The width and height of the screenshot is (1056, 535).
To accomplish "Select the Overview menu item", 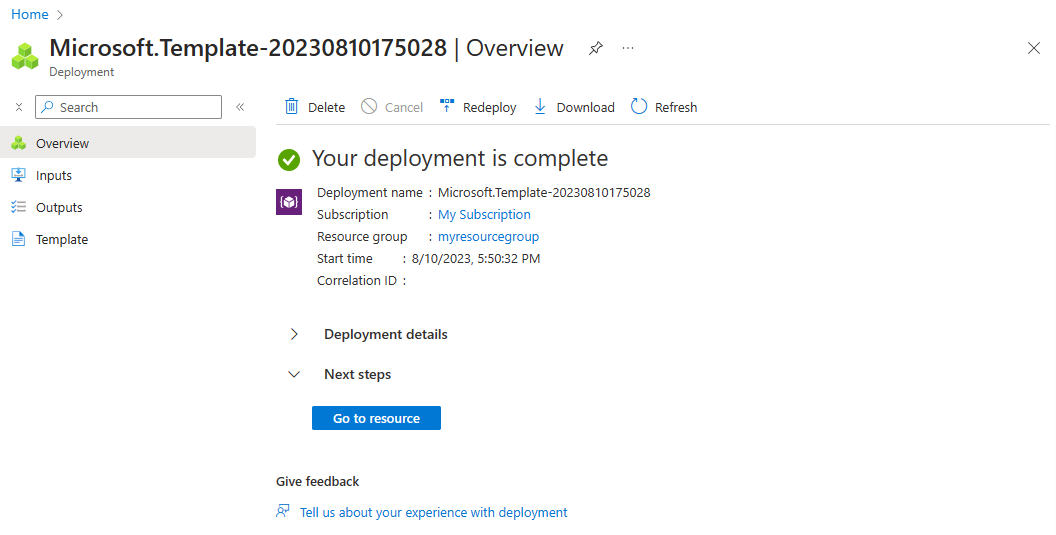I will (x=62, y=143).
